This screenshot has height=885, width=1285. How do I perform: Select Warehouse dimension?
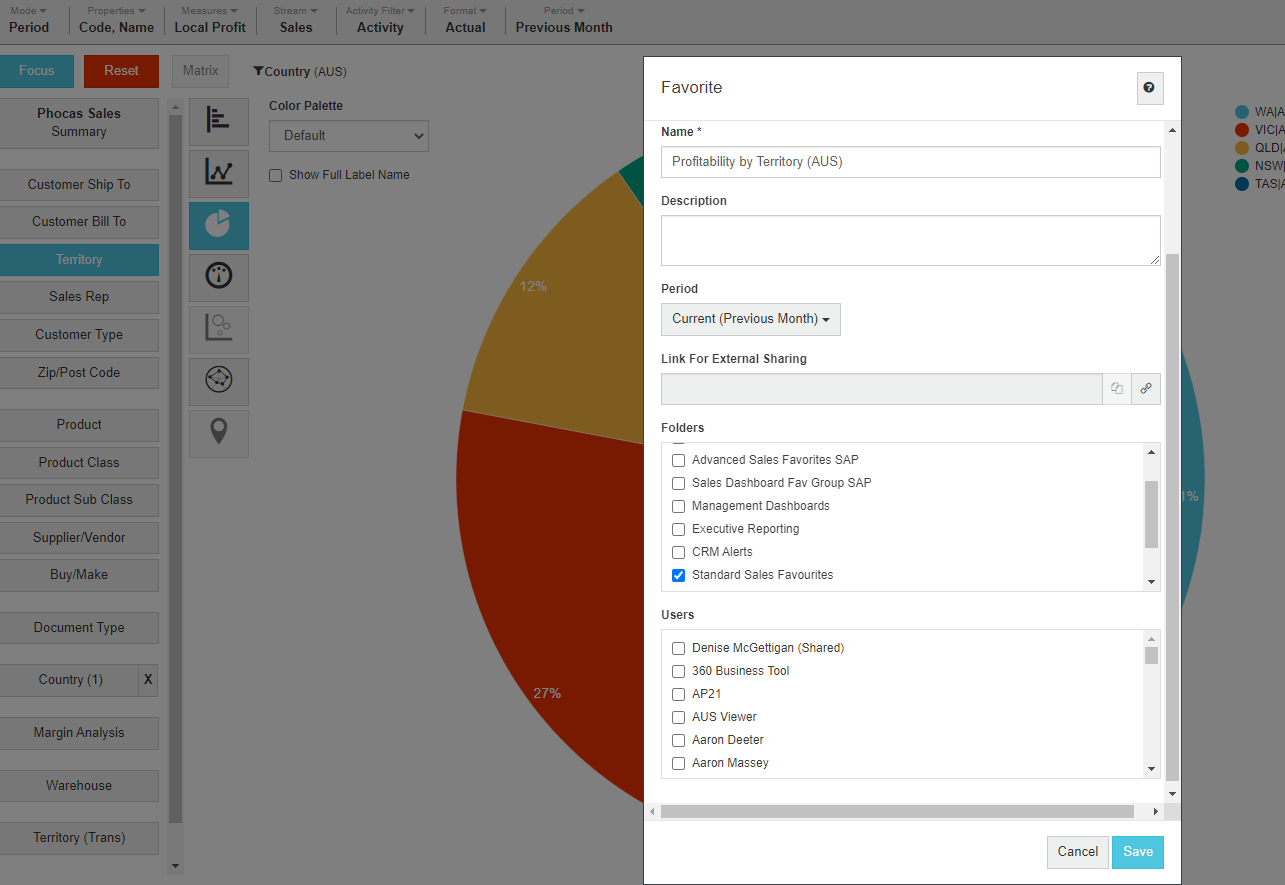point(79,786)
